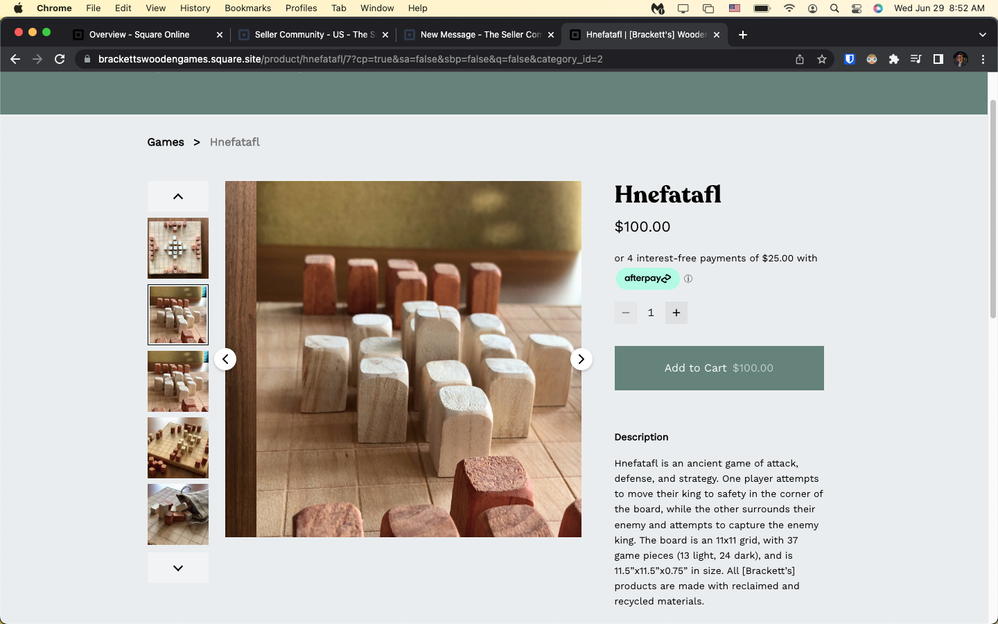This screenshot has height=624, width=998.
Task: Click the browser reload icon
Action: [x=60, y=59]
